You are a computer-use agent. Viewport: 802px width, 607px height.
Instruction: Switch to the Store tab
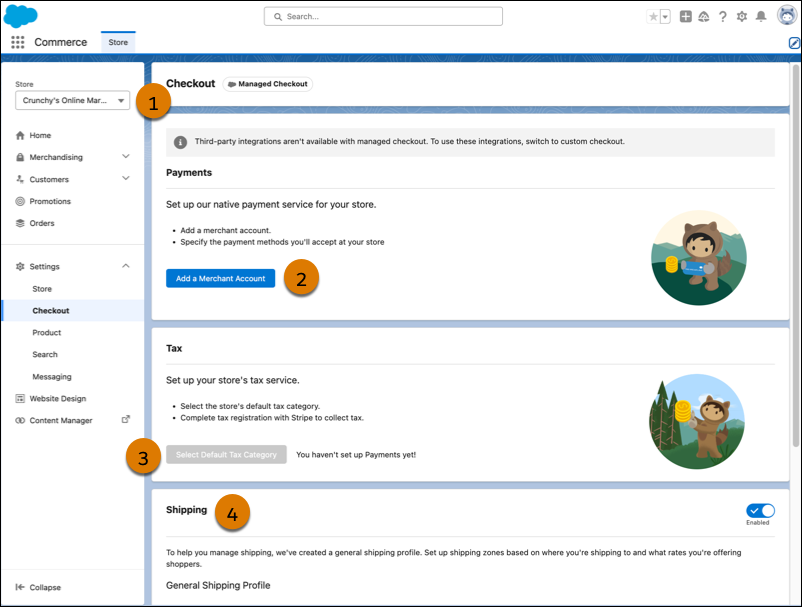click(x=118, y=42)
